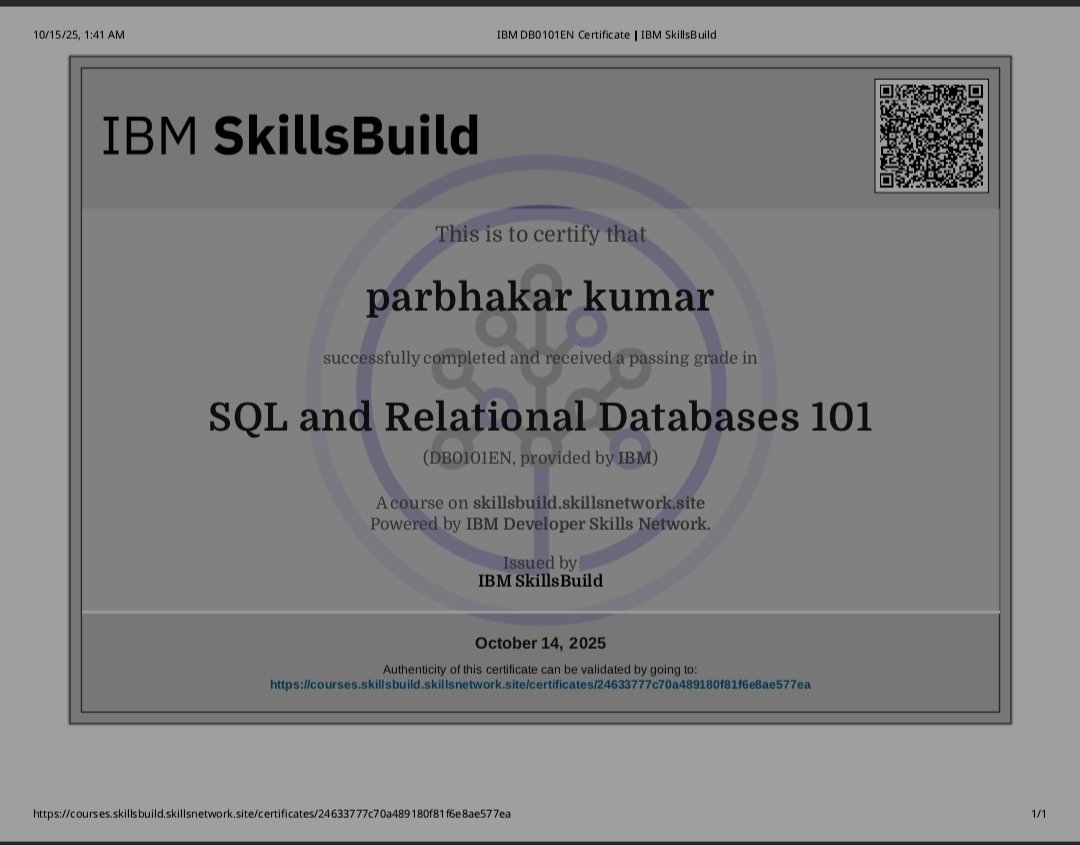Click the date October 14, 2025
Viewport: 1080px width, 845px height.
pos(540,643)
